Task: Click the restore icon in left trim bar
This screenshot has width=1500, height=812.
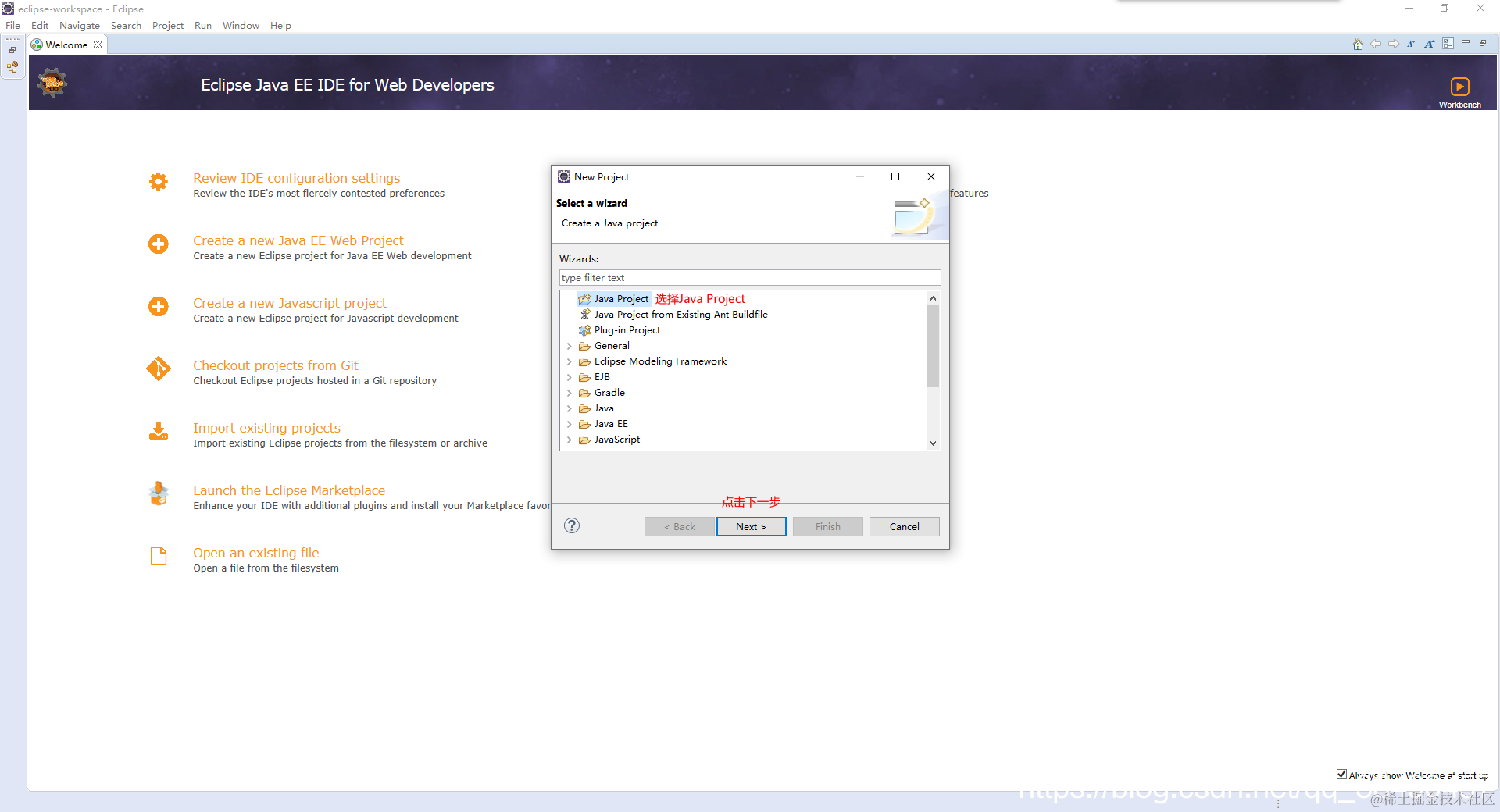Action: pyautogui.click(x=12, y=50)
